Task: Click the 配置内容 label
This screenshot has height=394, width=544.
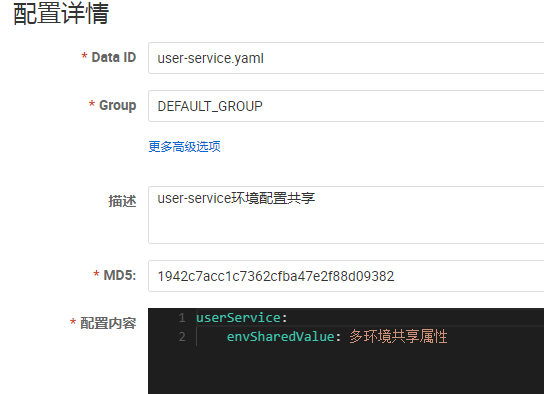Action: (x=108, y=323)
